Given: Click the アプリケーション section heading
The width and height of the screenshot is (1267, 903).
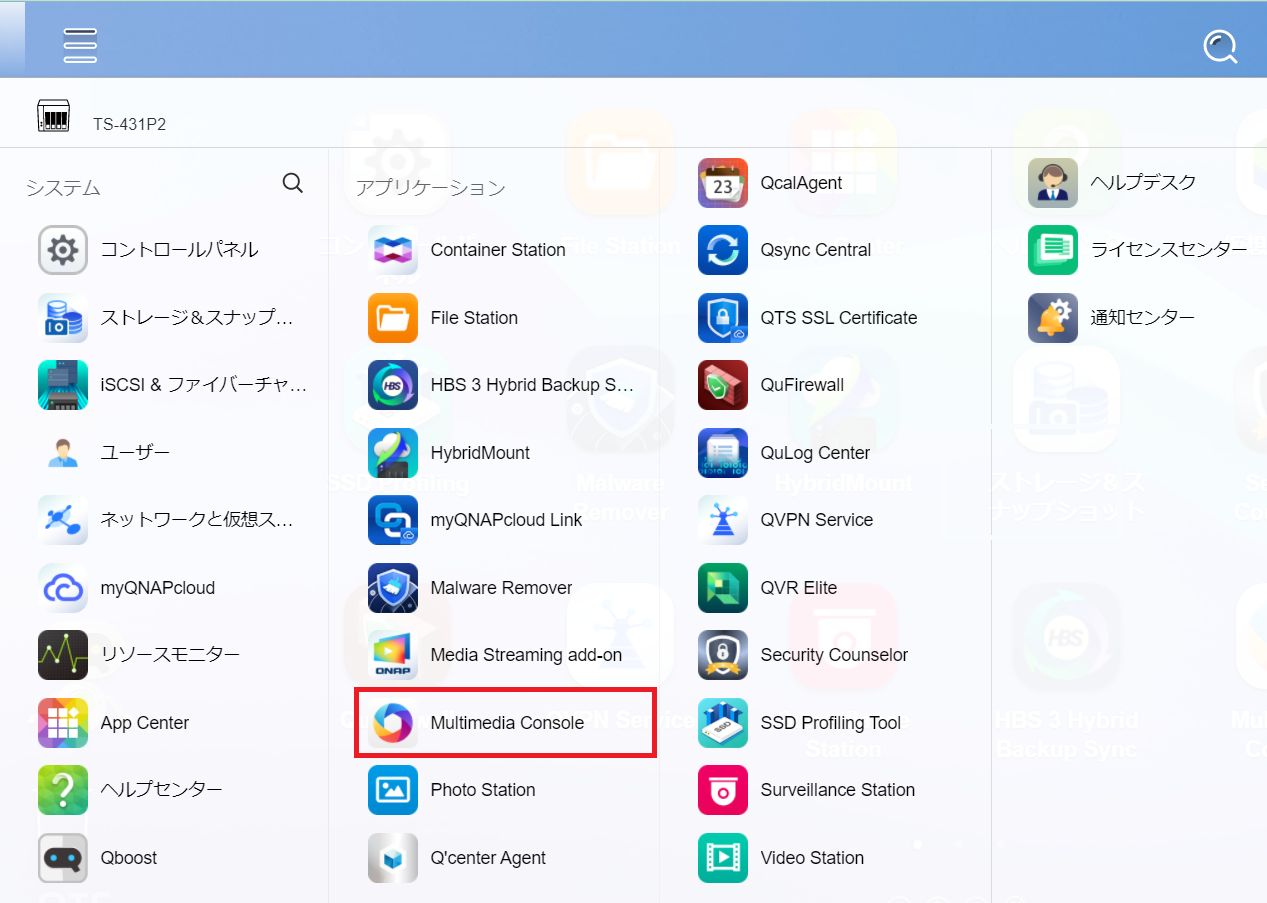Looking at the screenshot, I should click(431, 188).
